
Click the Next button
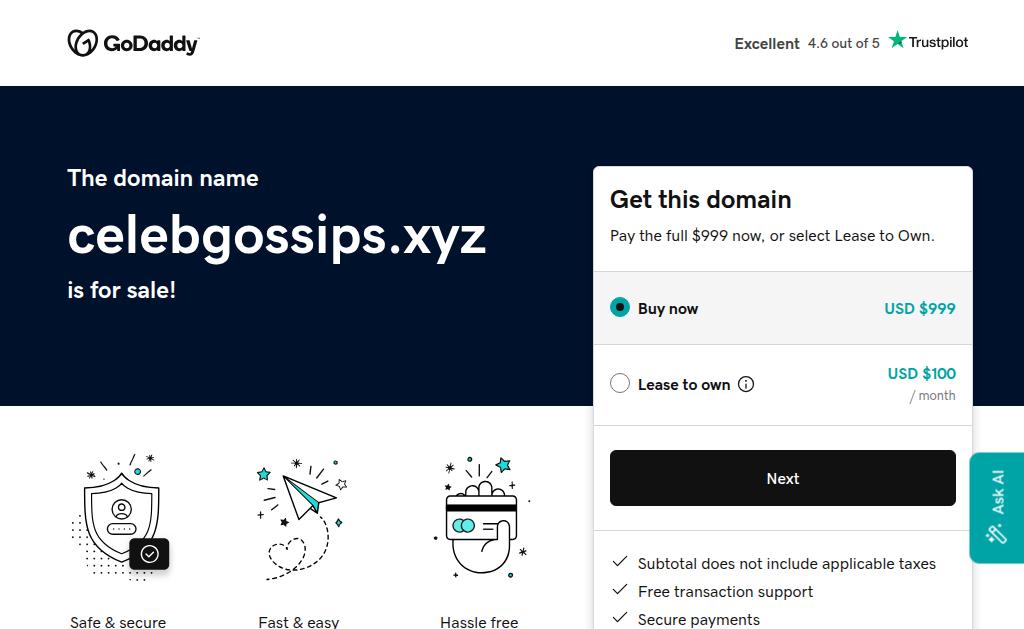(782, 478)
